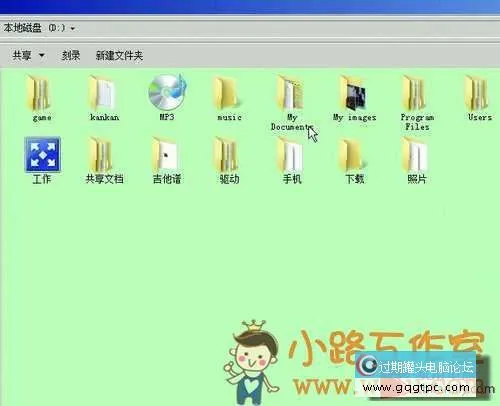The height and width of the screenshot is (406, 500).
Task: Select the label text 'MP3'
Action: pyautogui.click(x=167, y=117)
